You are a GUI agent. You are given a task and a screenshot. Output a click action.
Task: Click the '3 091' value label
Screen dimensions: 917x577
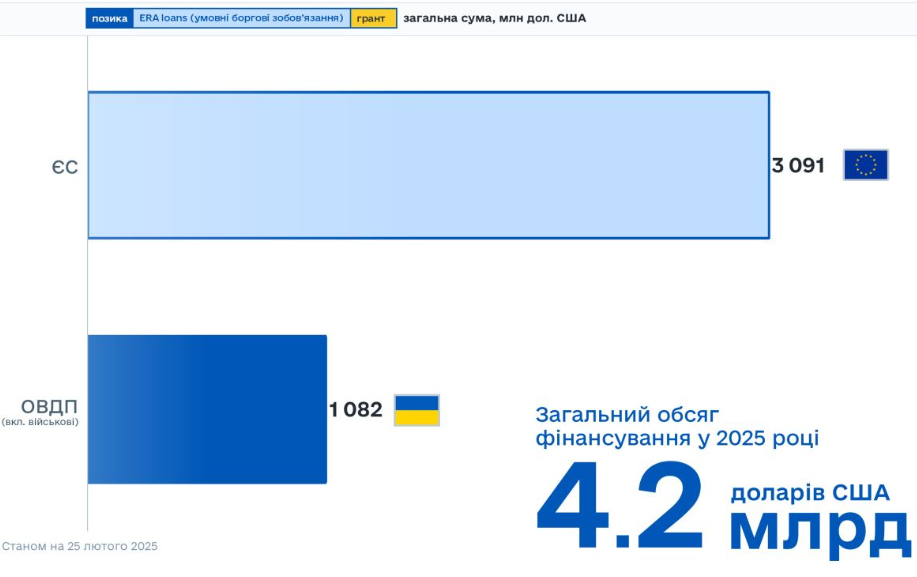tap(798, 165)
